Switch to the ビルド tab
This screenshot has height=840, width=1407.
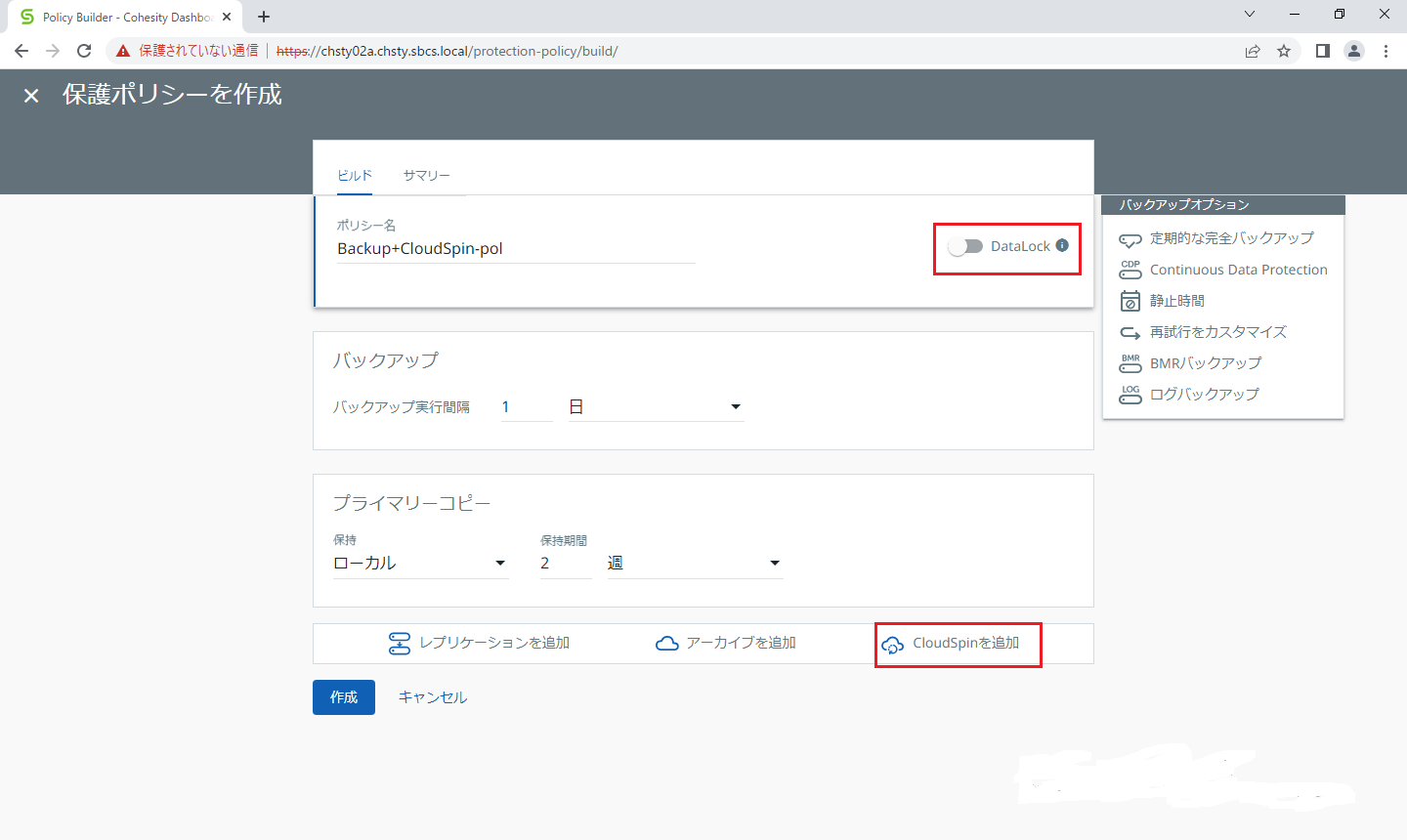point(355,175)
